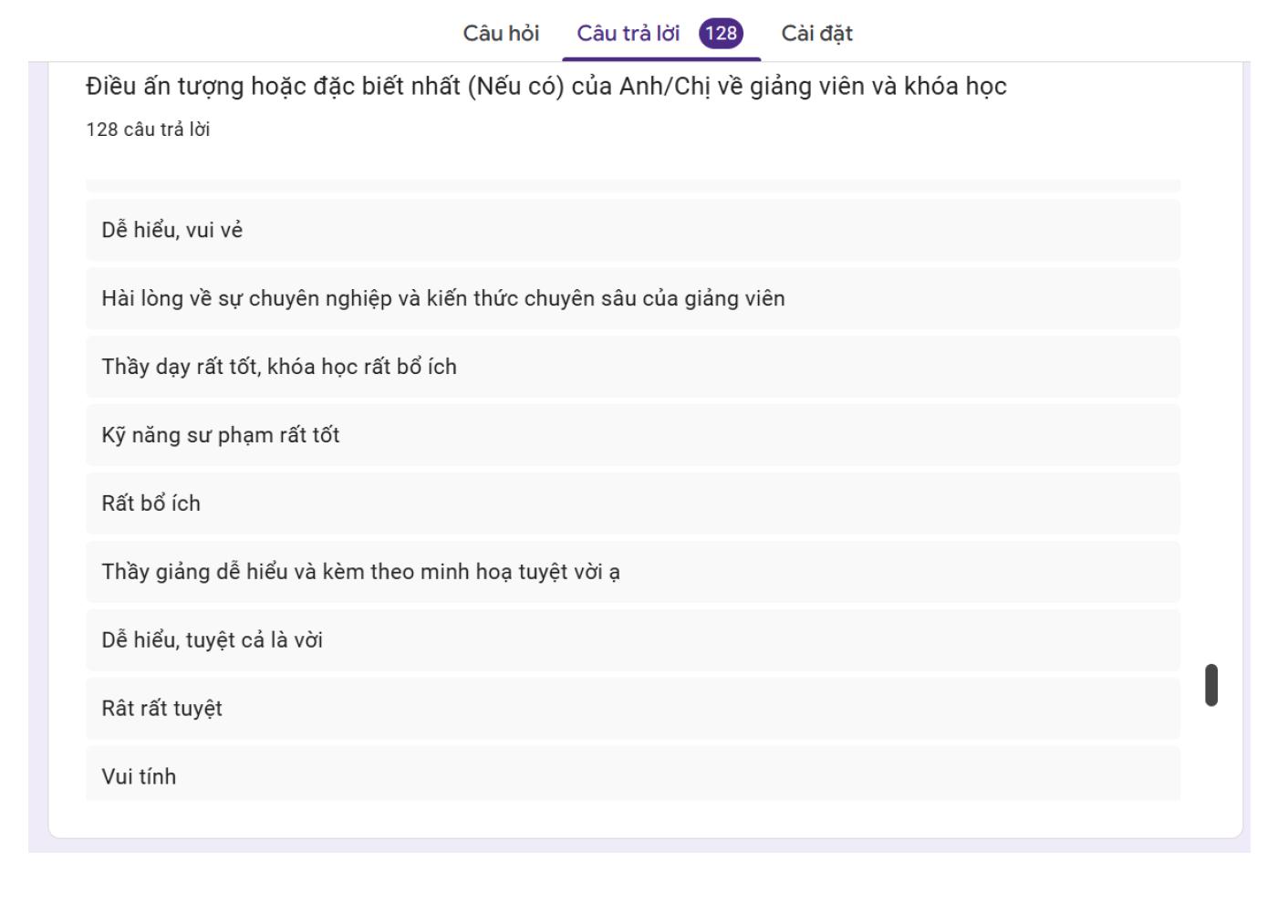Click the lavender background below the response card

[x=639, y=846]
